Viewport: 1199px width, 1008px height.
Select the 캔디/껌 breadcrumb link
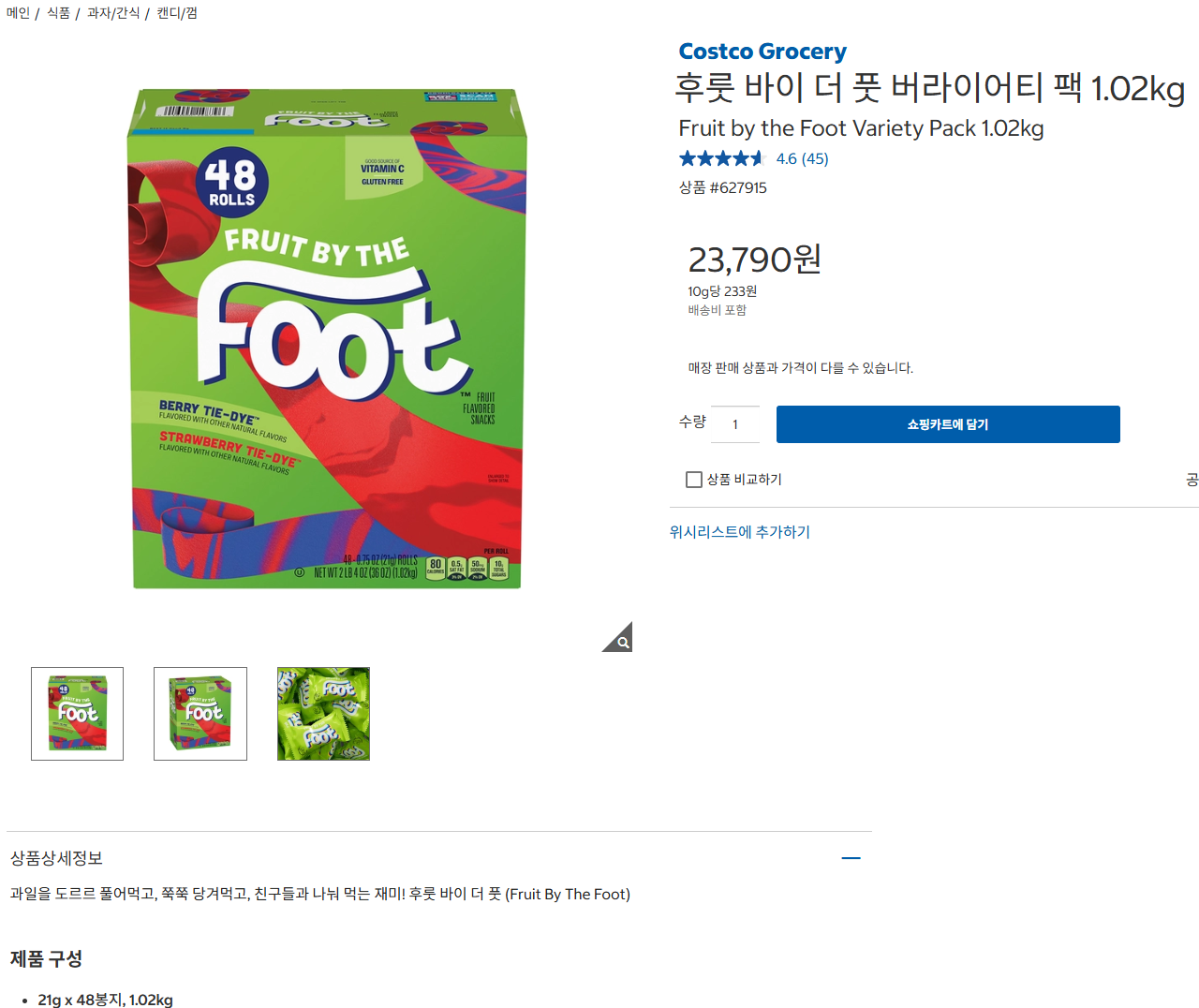(x=176, y=13)
